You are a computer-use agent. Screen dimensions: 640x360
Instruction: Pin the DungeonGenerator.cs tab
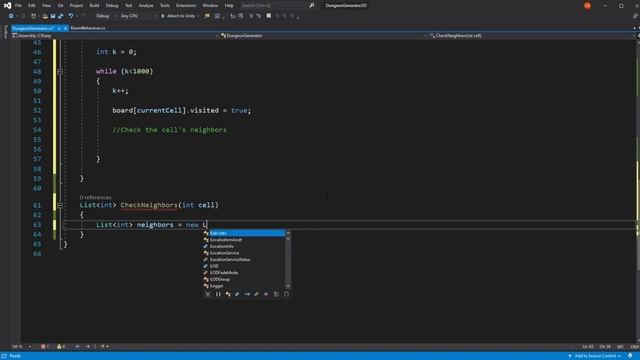pos(59,28)
